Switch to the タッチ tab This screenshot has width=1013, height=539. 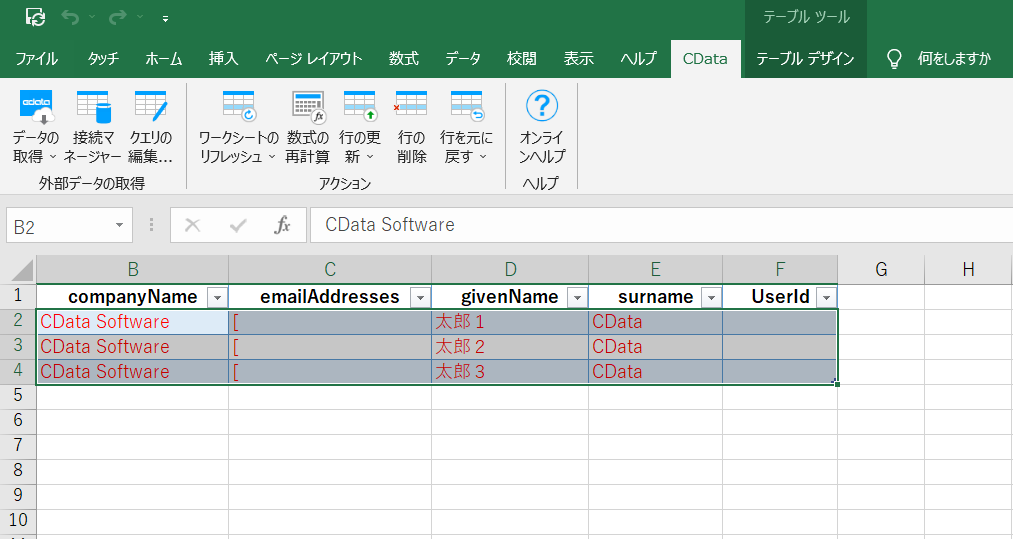coord(103,59)
